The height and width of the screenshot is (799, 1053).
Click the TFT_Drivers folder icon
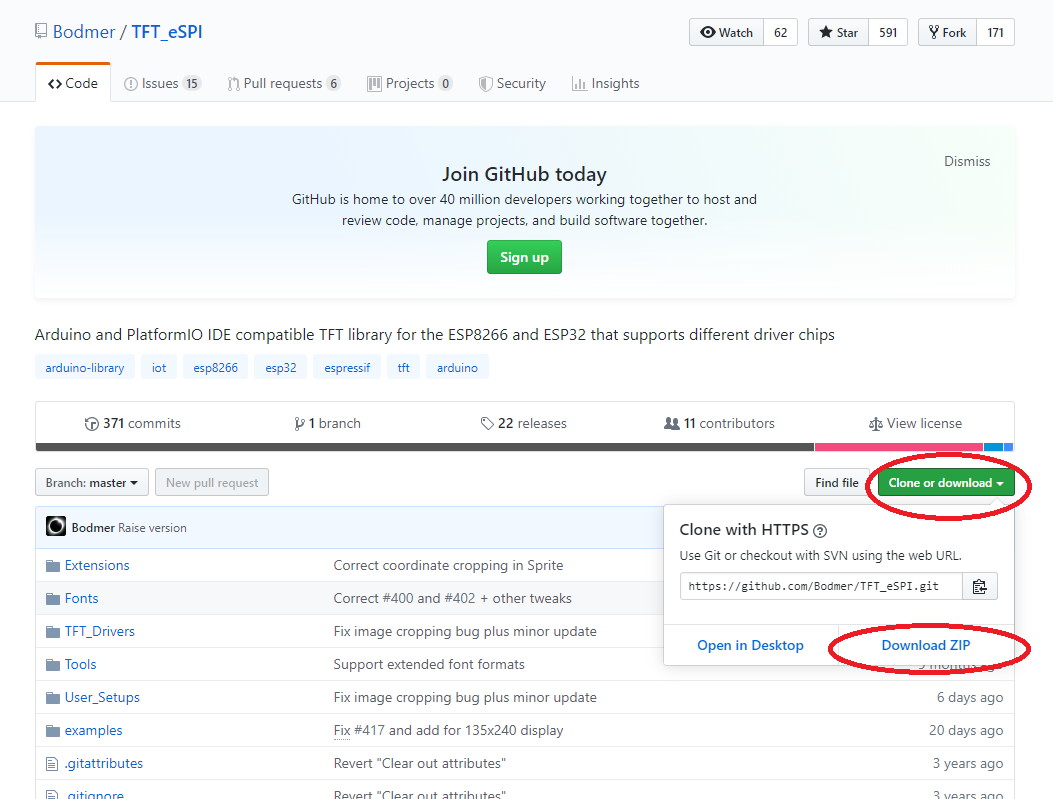pyautogui.click(x=53, y=632)
